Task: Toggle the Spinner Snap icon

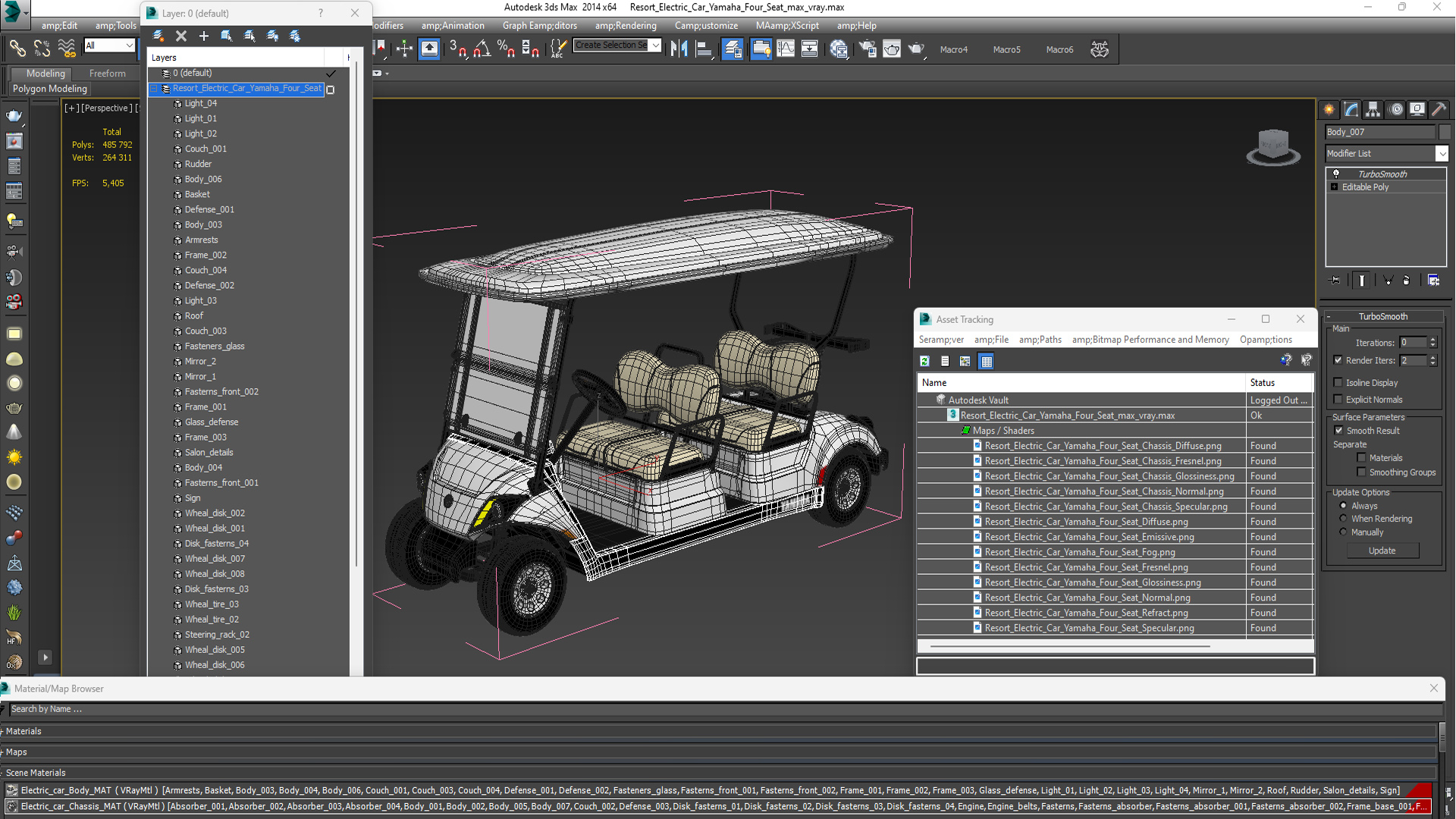Action: click(x=530, y=49)
